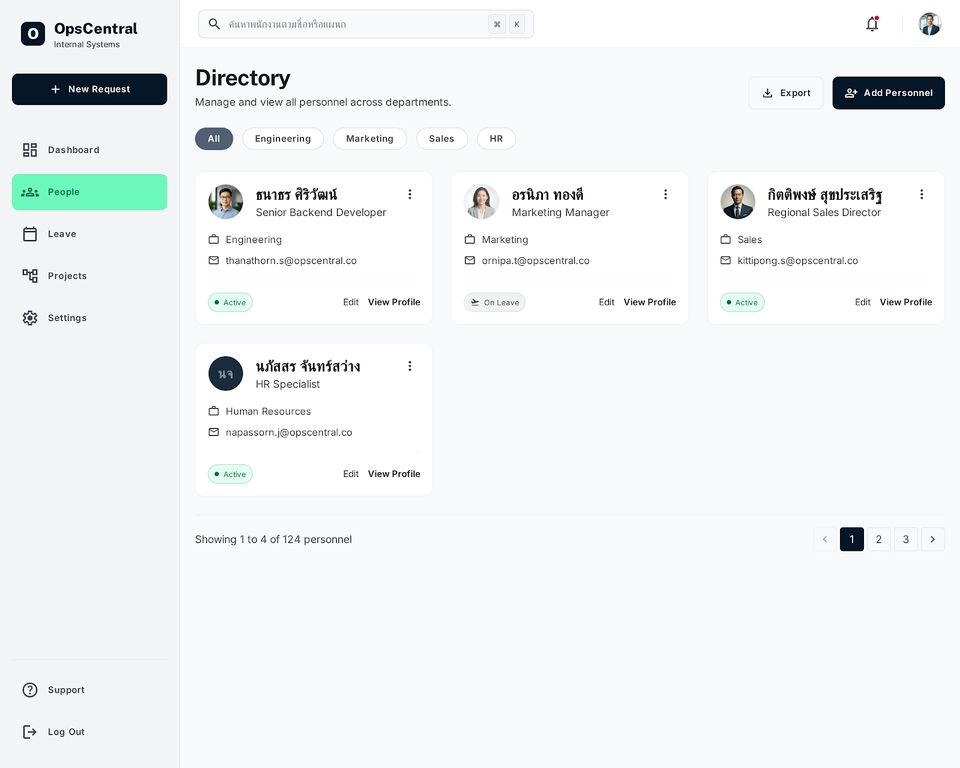The height and width of the screenshot is (768, 960).
Task: Filter by Sales department
Action: pyautogui.click(x=441, y=138)
